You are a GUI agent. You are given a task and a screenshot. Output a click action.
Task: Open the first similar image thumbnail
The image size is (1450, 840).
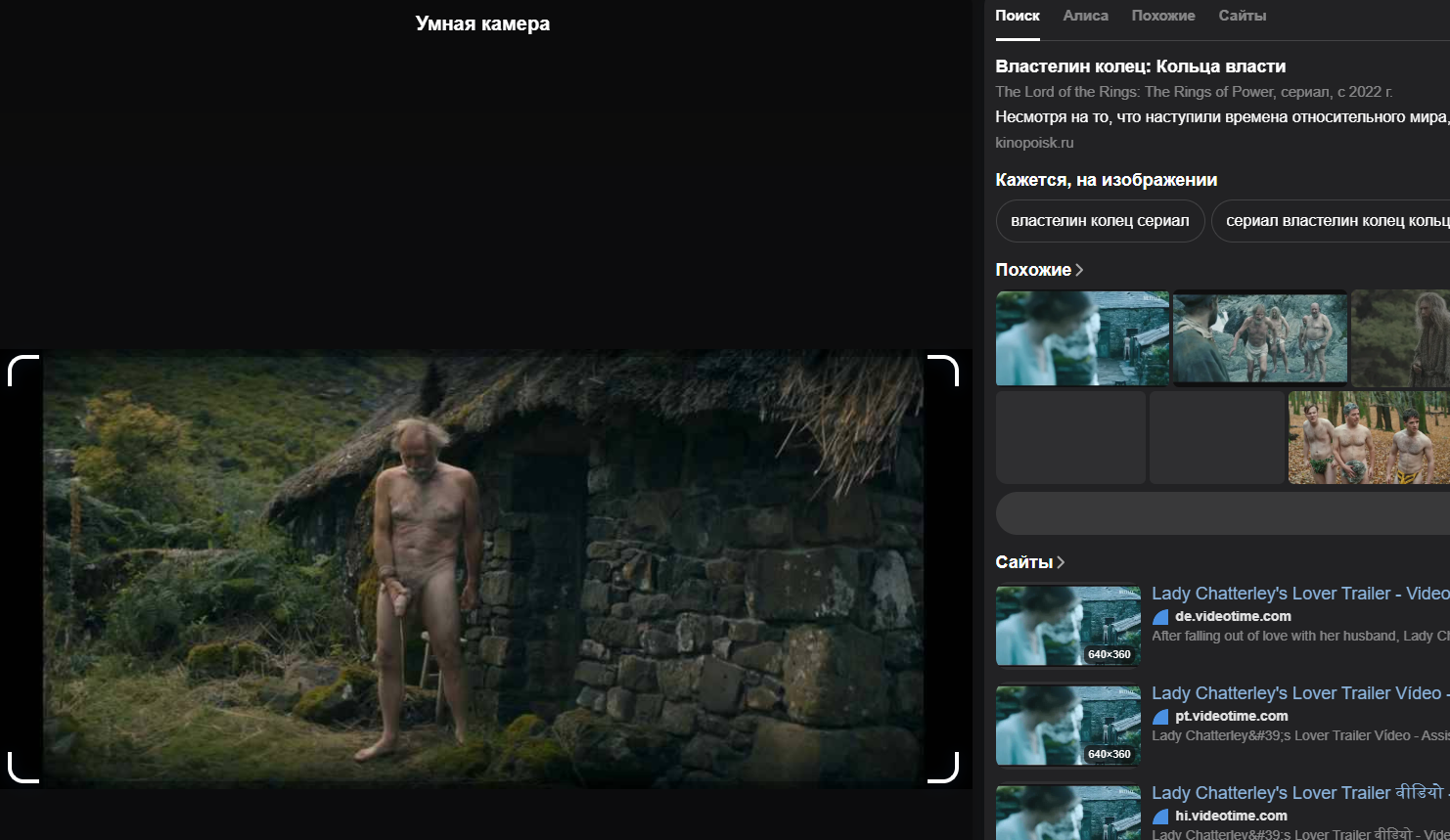[1082, 338]
